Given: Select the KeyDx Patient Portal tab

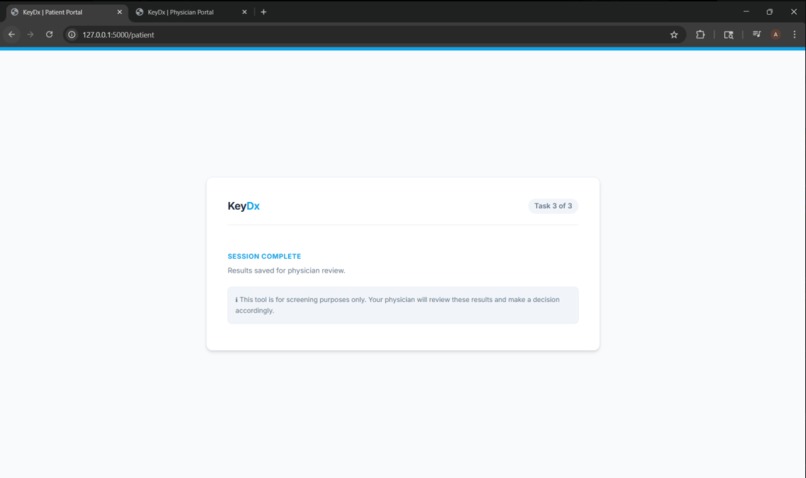Looking at the screenshot, I should tap(66, 12).
